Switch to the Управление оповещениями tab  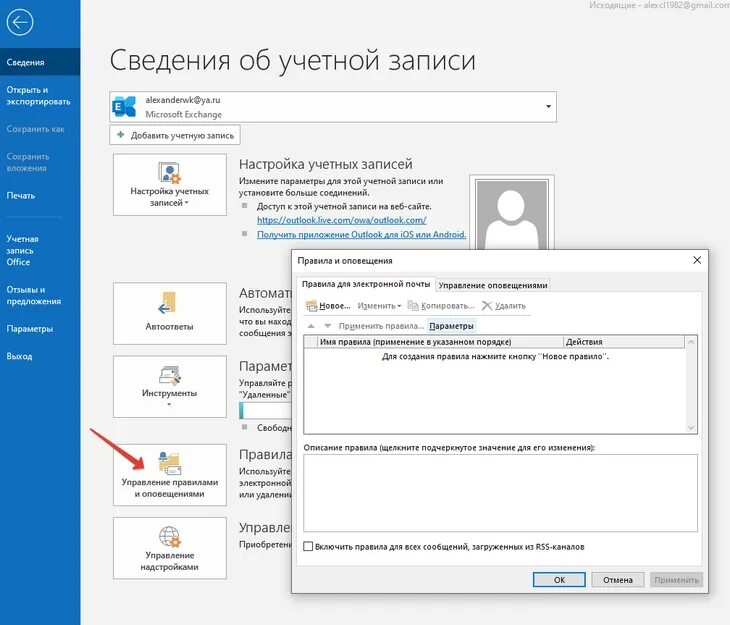click(x=493, y=285)
